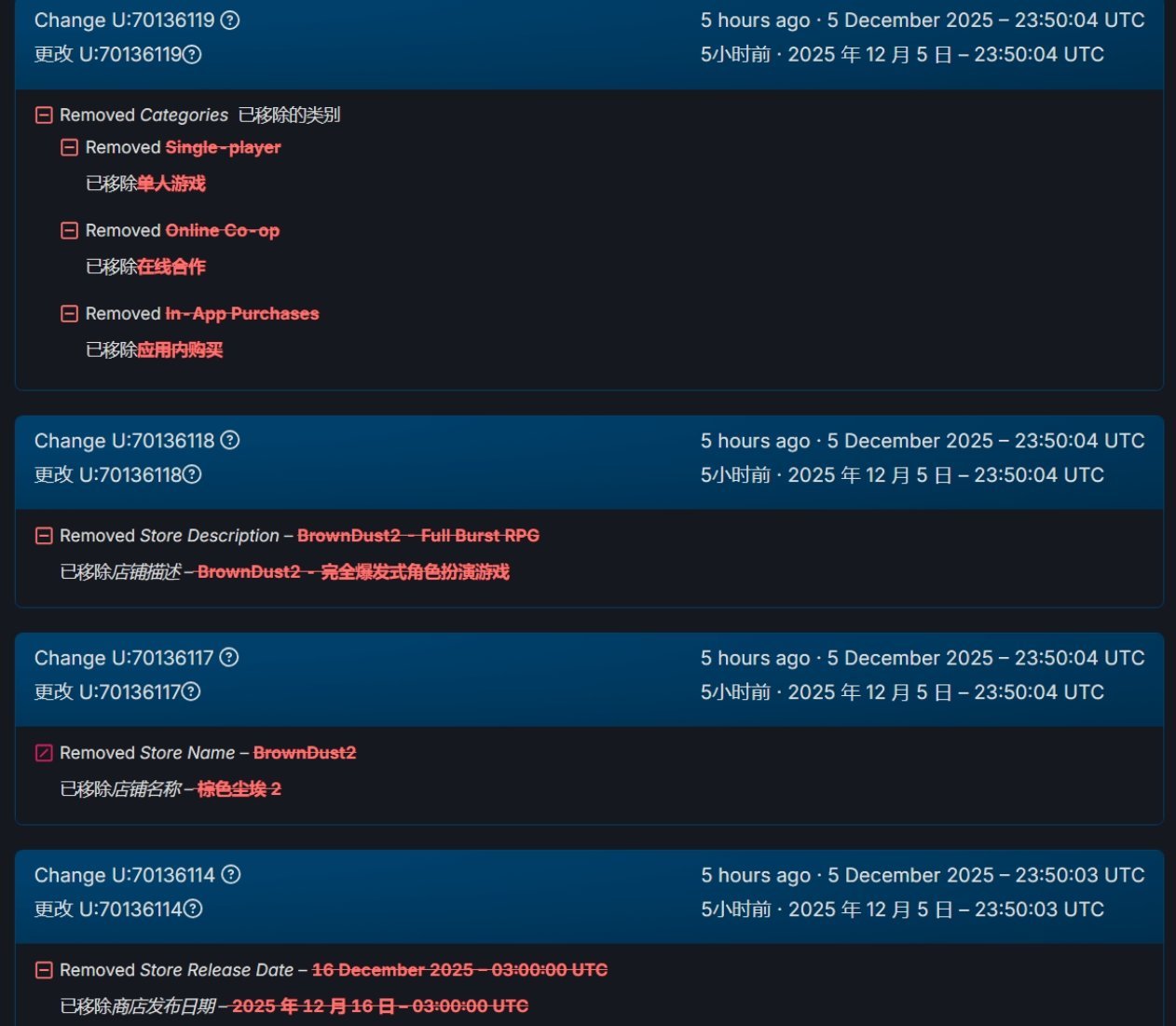Click help icon beside 更改 U:70136118

click(192, 474)
